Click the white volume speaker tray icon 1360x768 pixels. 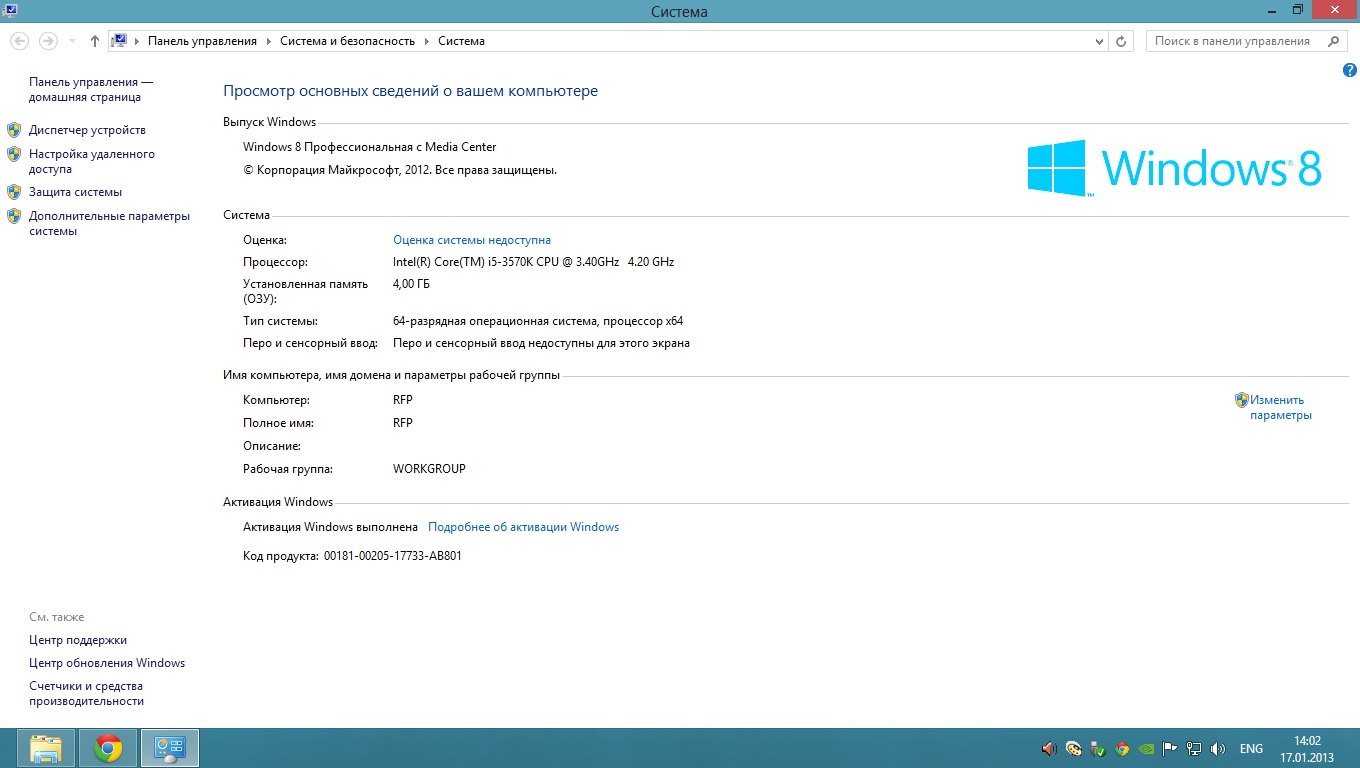pyautogui.click(x=1218, y=748)
